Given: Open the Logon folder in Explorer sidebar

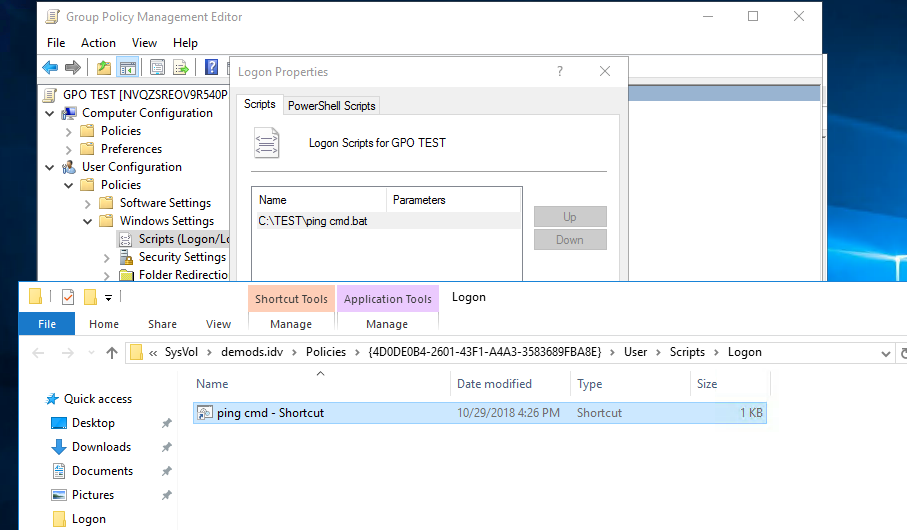Looking at the screenshot, I should tap(89, 519).
